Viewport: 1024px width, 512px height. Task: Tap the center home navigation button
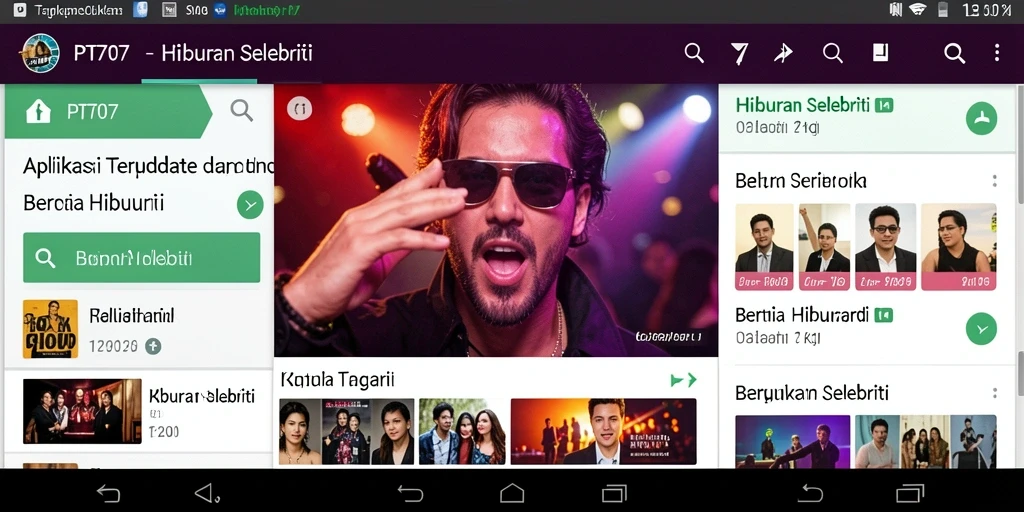[512, 493]
